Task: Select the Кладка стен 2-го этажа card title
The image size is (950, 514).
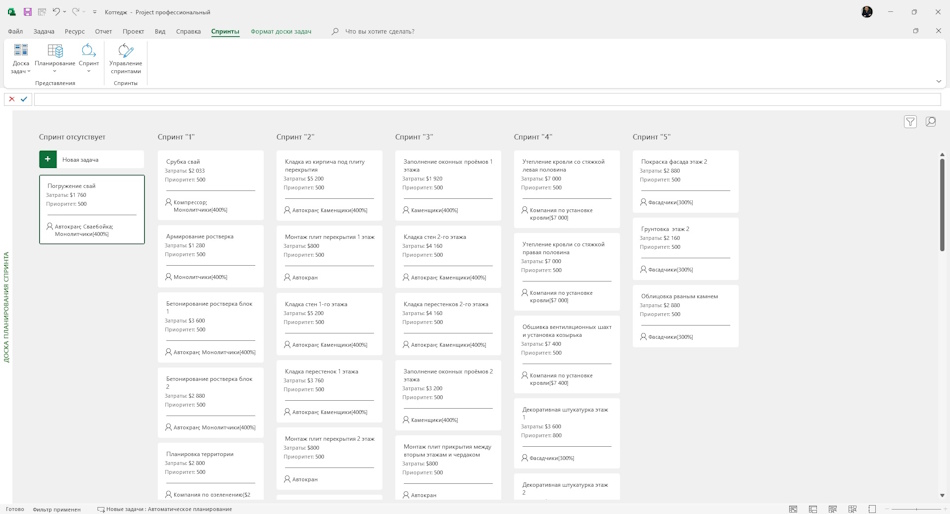Action: (435, 236)
